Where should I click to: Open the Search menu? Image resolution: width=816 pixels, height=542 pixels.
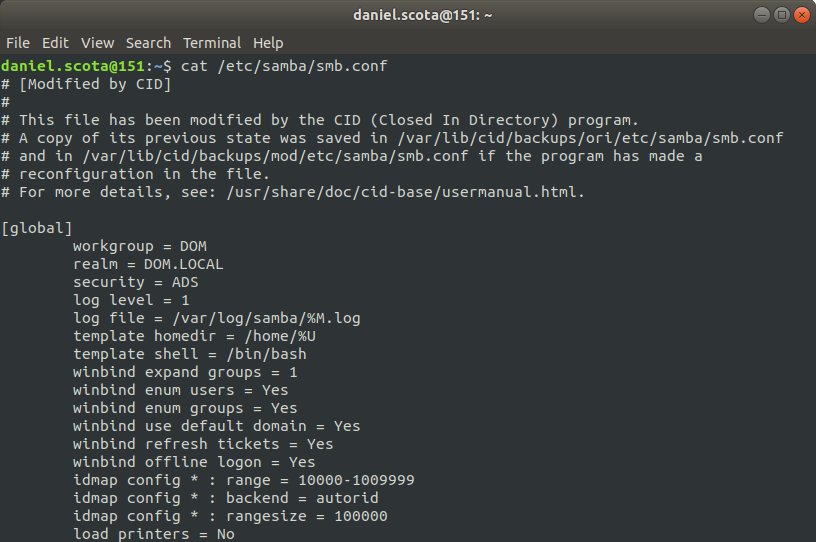click(x=148, y=43)
